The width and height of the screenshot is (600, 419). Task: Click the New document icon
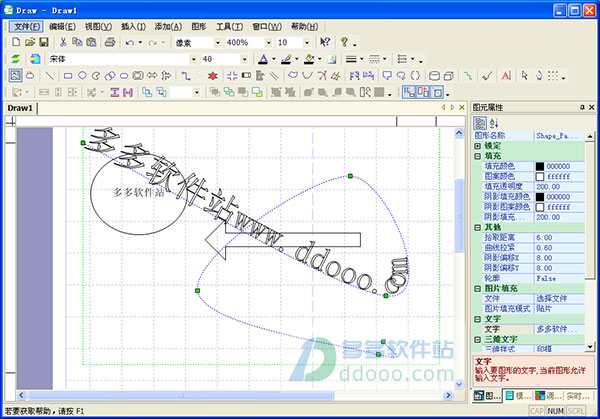click(x=16, y=42)
